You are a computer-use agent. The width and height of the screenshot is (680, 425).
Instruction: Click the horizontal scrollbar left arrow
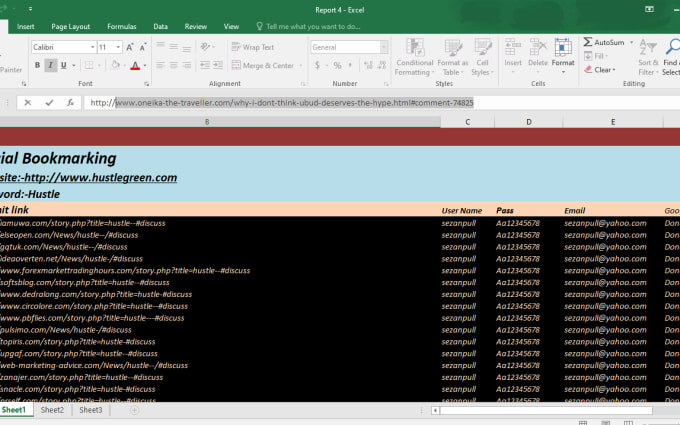[435, 410]
